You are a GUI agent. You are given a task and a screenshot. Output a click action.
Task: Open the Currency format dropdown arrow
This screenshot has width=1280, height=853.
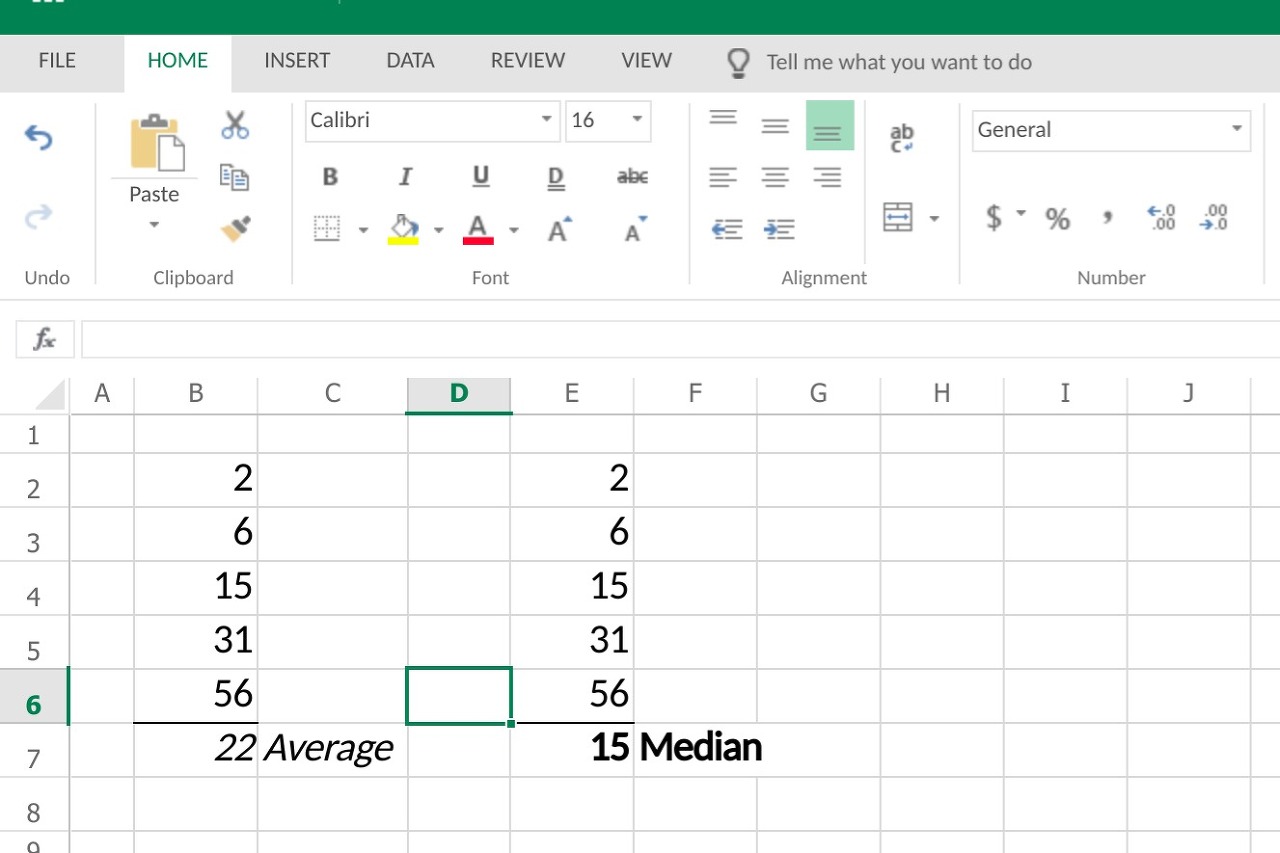tap(1021, 213)
